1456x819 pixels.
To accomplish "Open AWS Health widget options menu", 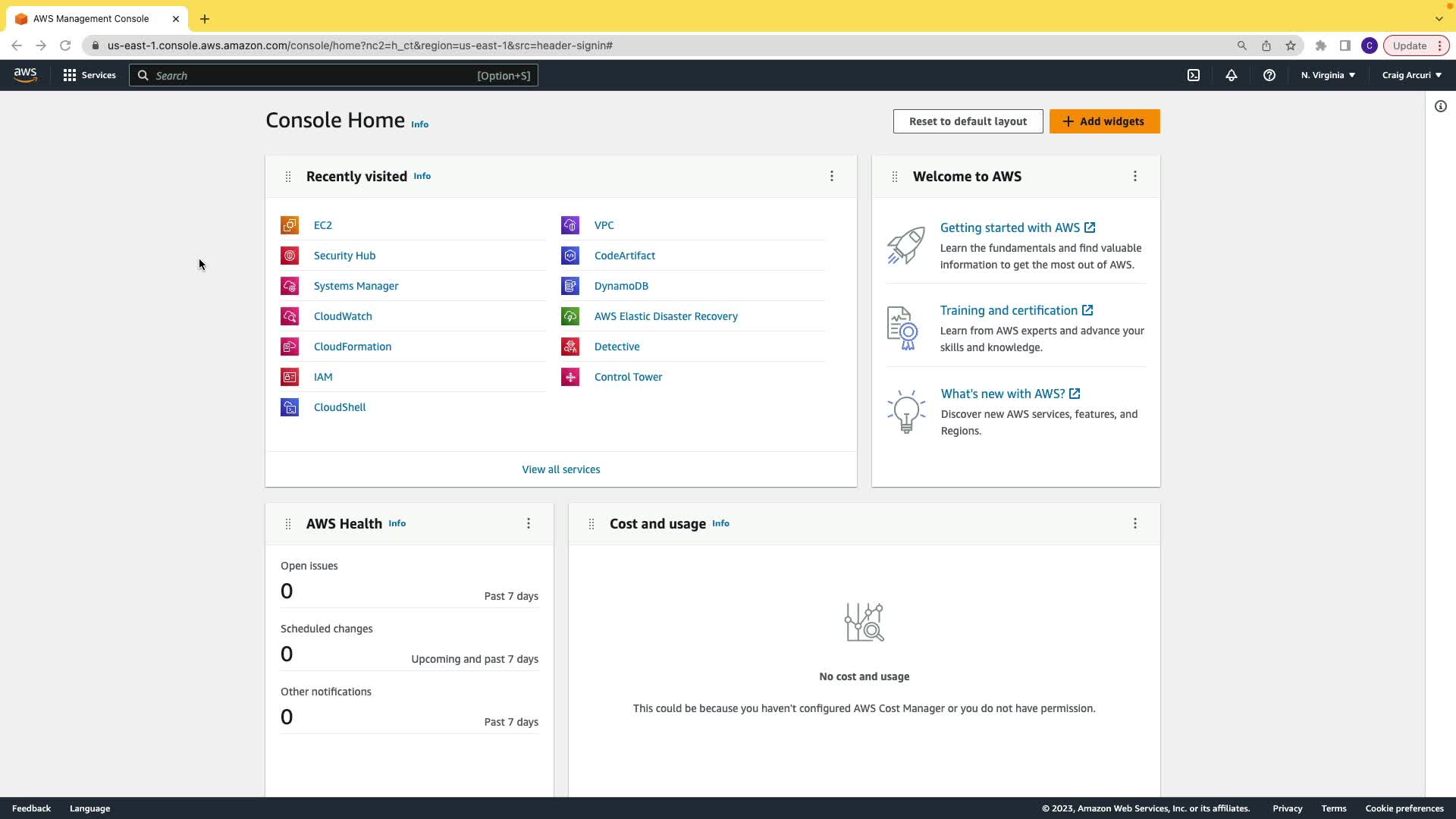I will pos(529,523).
